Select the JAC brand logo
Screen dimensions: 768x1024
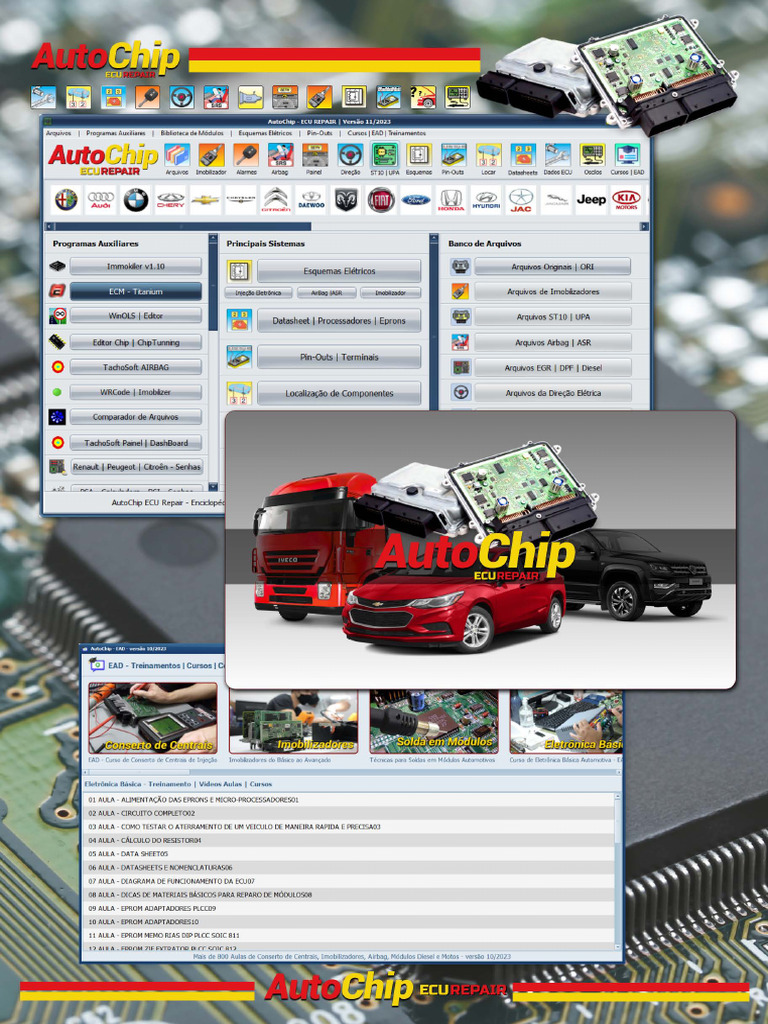tap(521, 200)
